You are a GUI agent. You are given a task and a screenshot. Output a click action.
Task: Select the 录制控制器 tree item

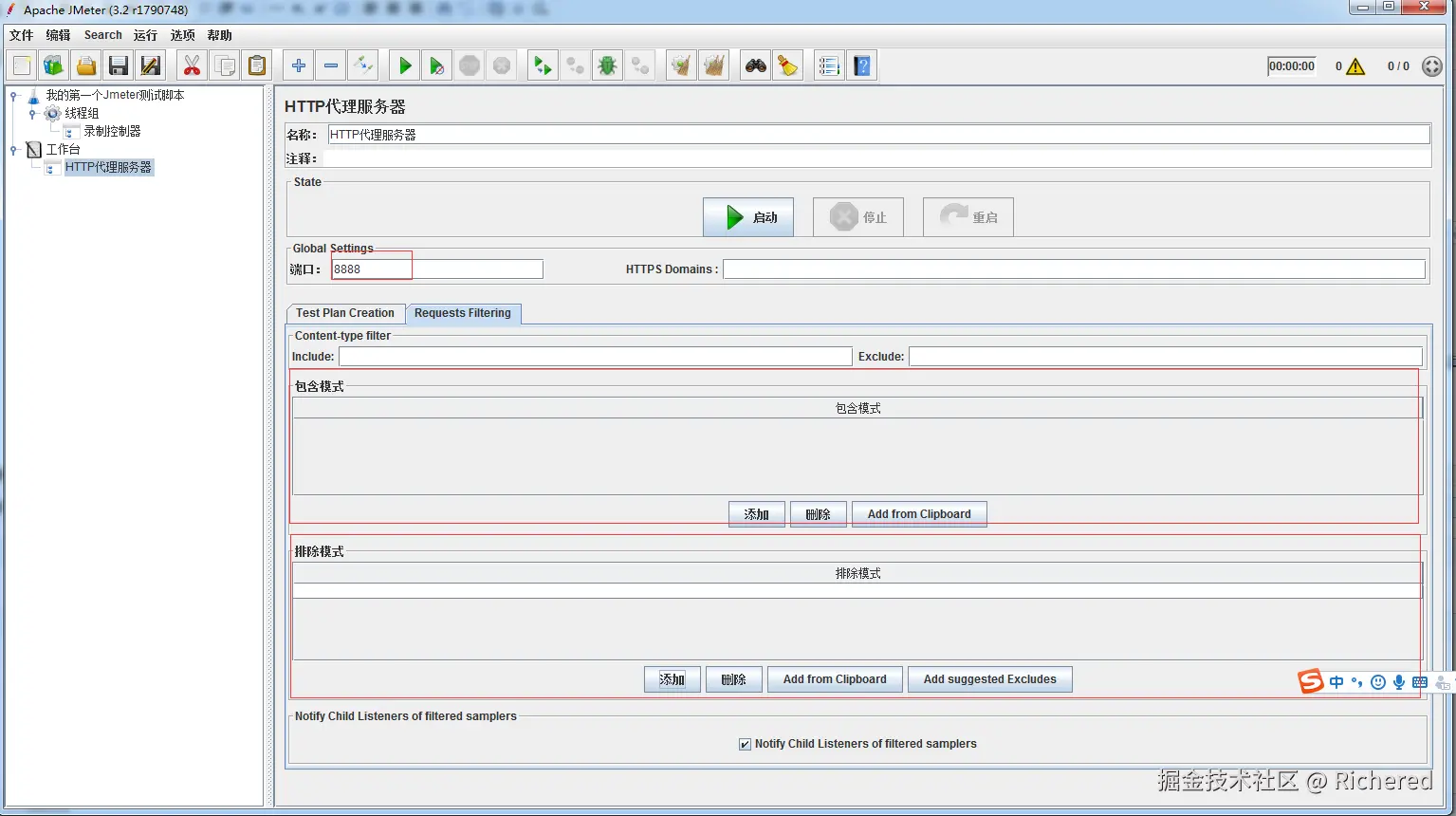point(112,131)
